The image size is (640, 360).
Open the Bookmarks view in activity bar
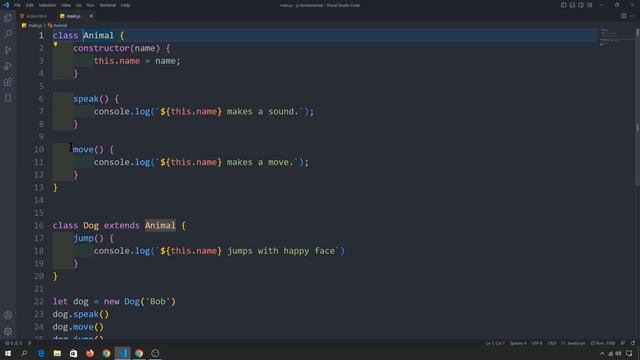coord(8,98)
